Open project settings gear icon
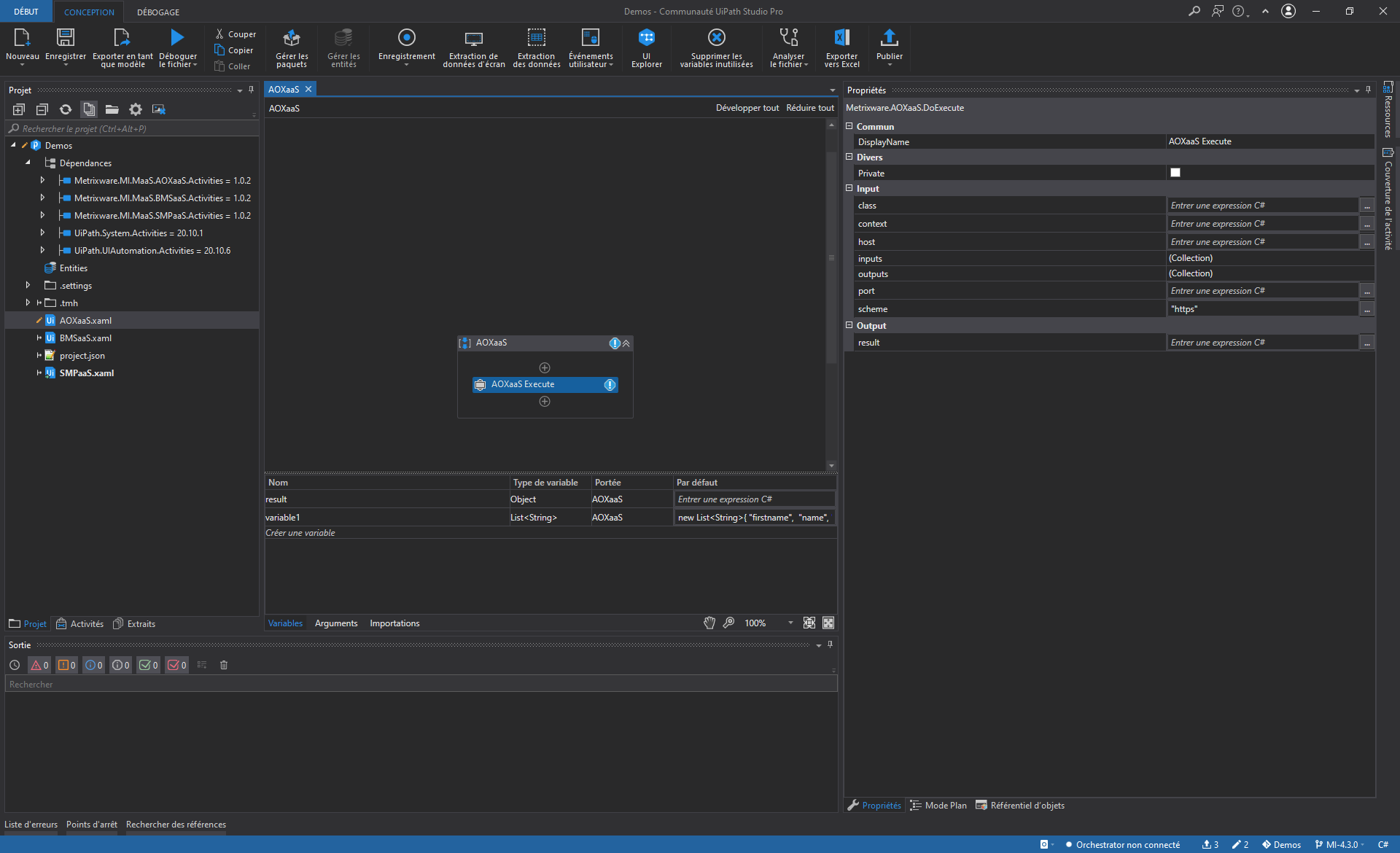The width and height of the screenshot is (1400, 853). click(x=136, y=109)
